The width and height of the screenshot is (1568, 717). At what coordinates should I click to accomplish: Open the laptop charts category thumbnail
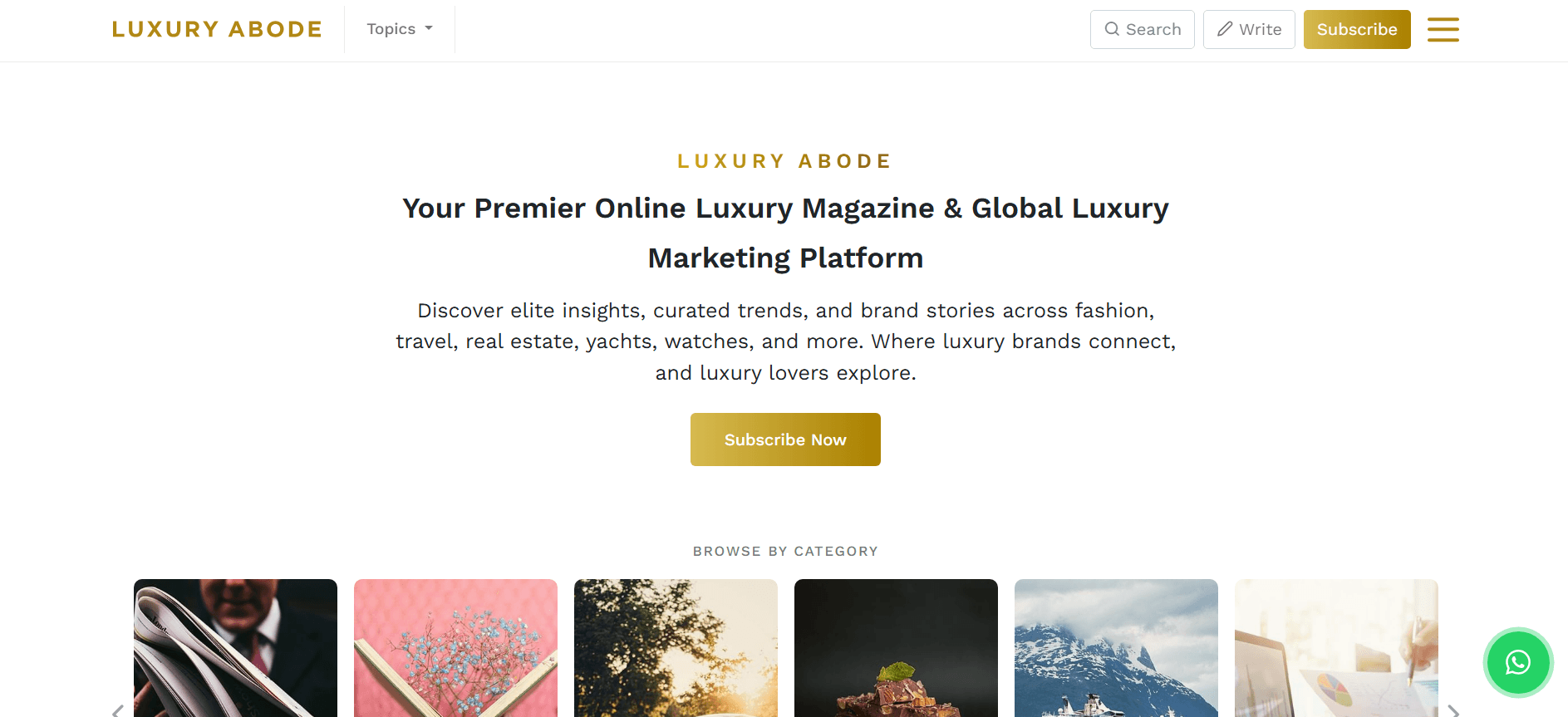(1336, 648)
